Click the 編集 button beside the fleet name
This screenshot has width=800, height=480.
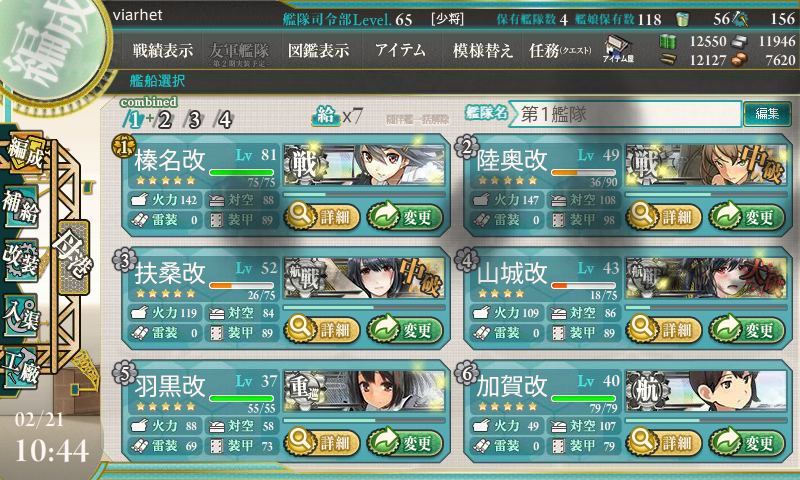tap(767, 113)
